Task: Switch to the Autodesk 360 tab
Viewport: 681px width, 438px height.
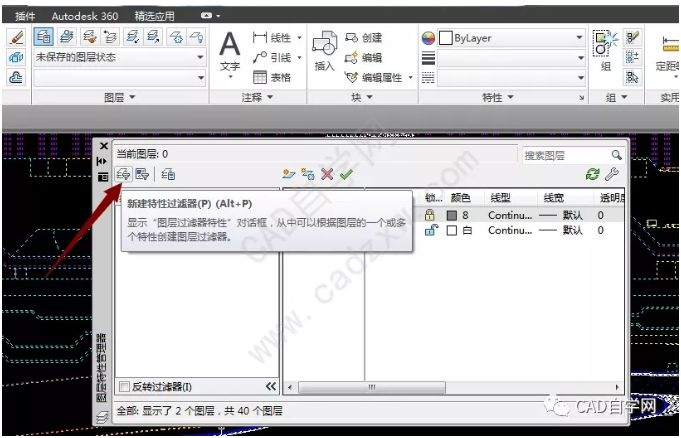Action: [85, 17]
